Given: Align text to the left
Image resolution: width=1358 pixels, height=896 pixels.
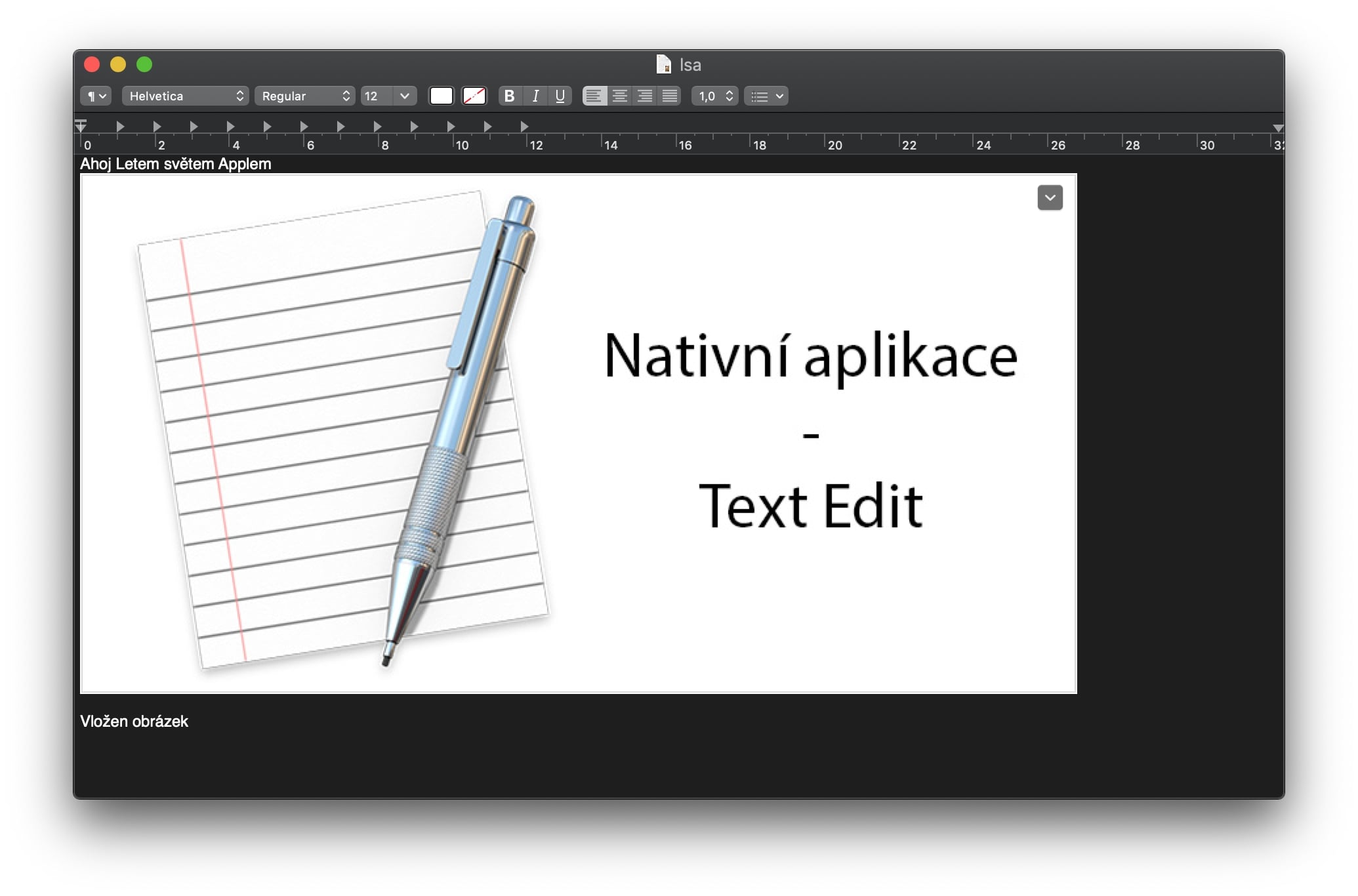Looking at the screenshot, I should click(x=594, y=96).
